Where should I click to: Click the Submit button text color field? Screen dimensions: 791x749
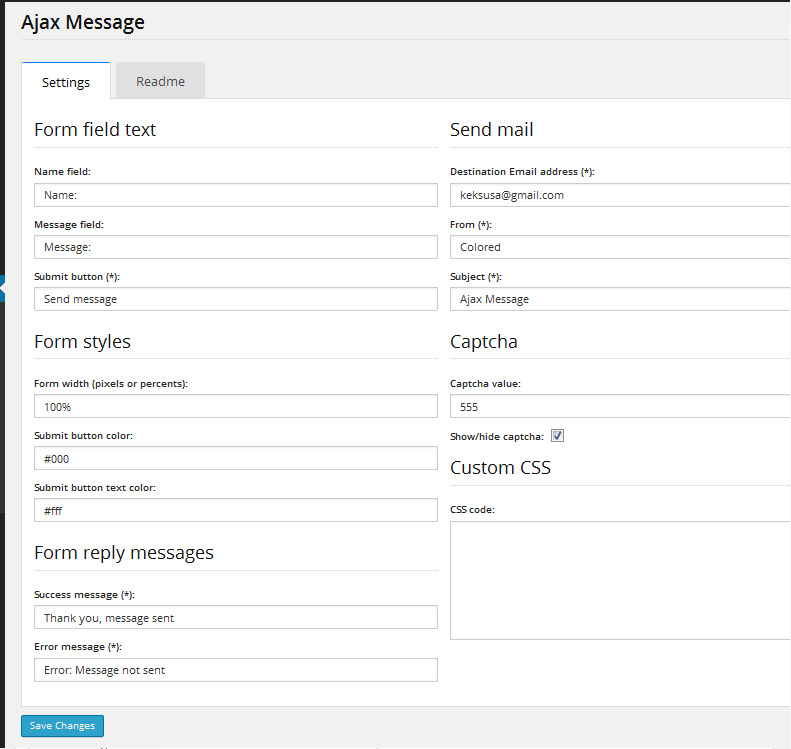(x=236, y=511)
